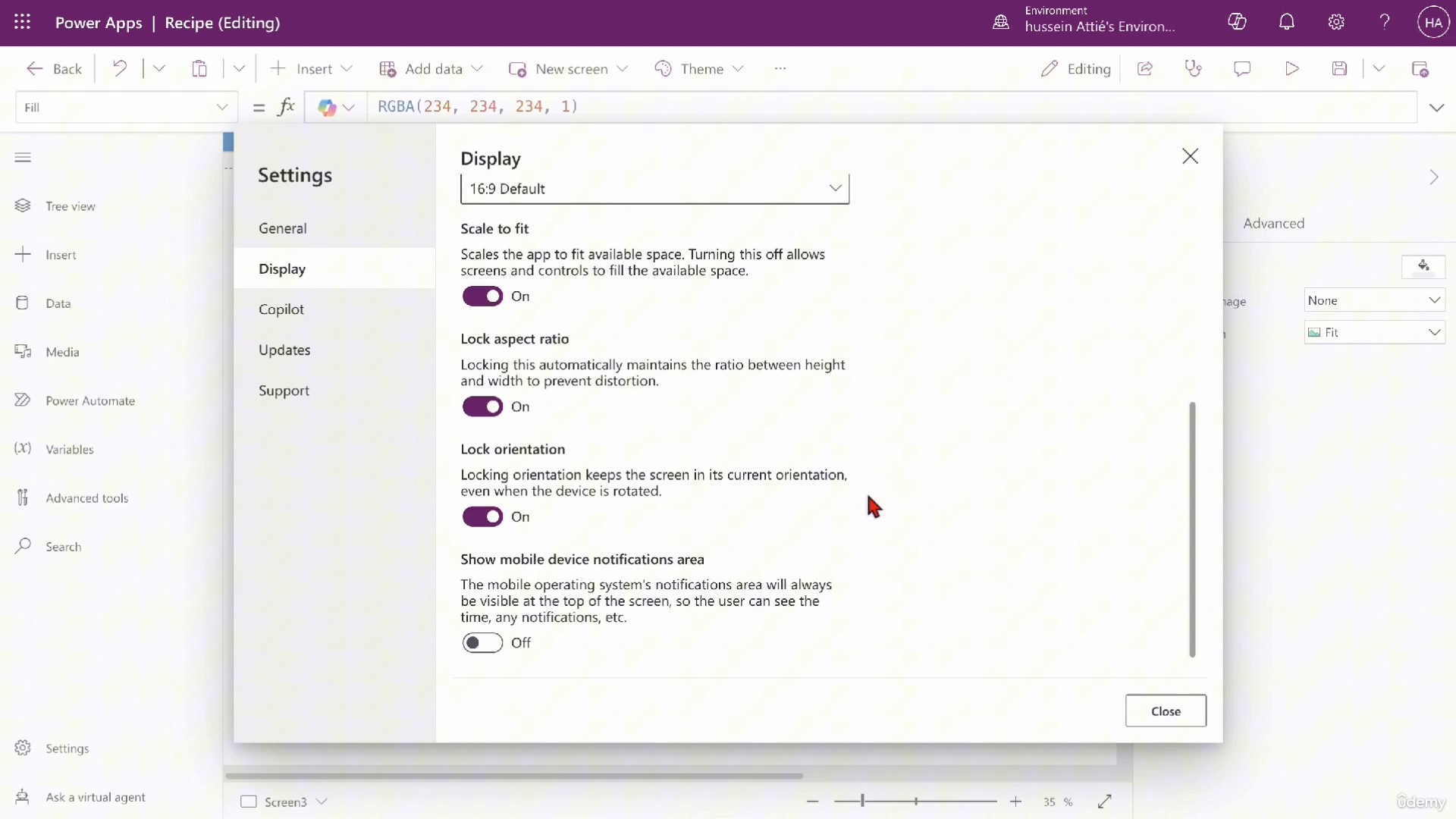1456x819 pixels.
Task: Select General in Settings menu
Action: (283, 228)
